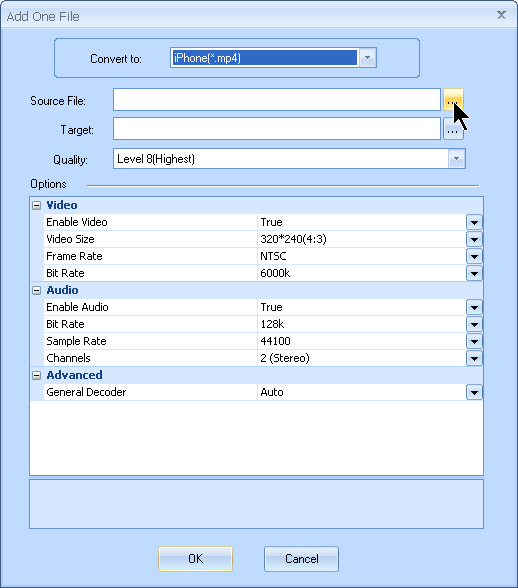Click the Audio section header
The image size is (518, 588).
62,290
